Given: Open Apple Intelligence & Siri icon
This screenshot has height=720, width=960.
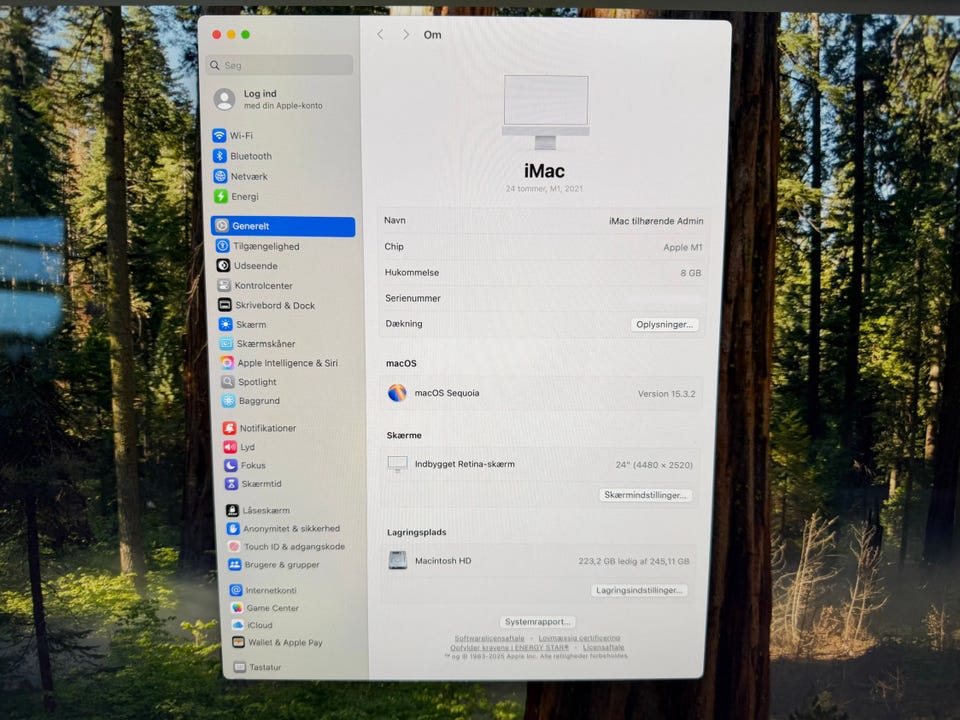Looking at the screenshot, I should [x=227, y=363].
